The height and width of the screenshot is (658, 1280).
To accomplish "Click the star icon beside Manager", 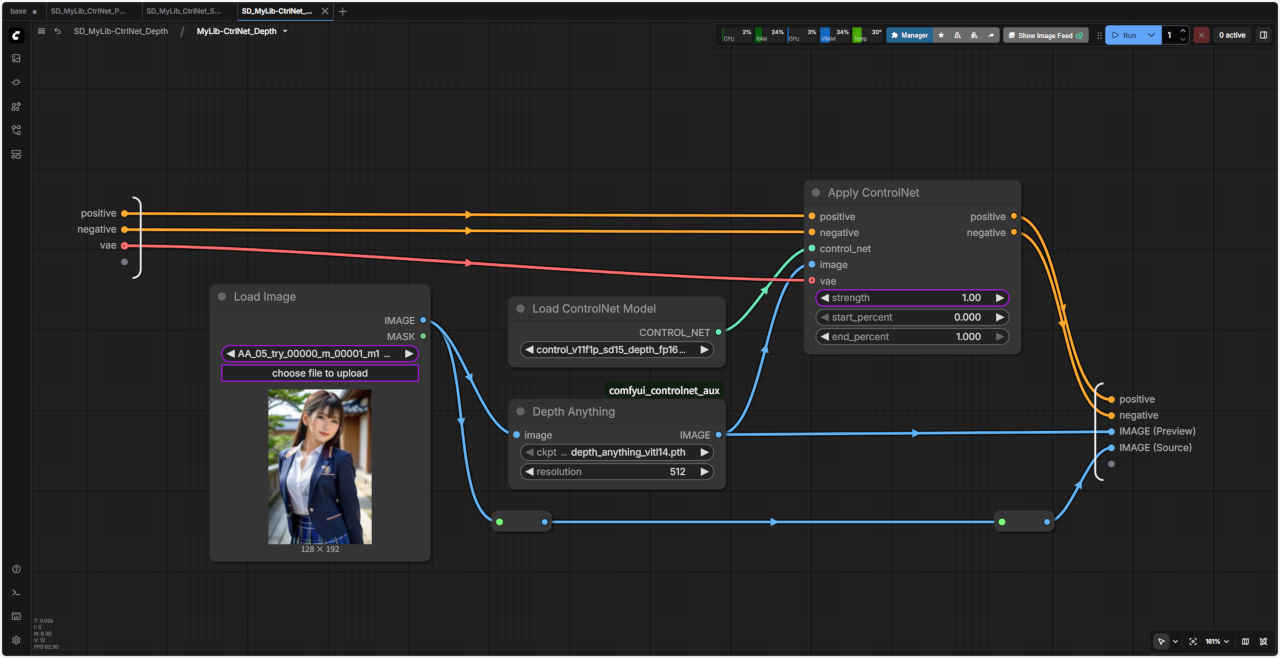I will click(941, 35).
